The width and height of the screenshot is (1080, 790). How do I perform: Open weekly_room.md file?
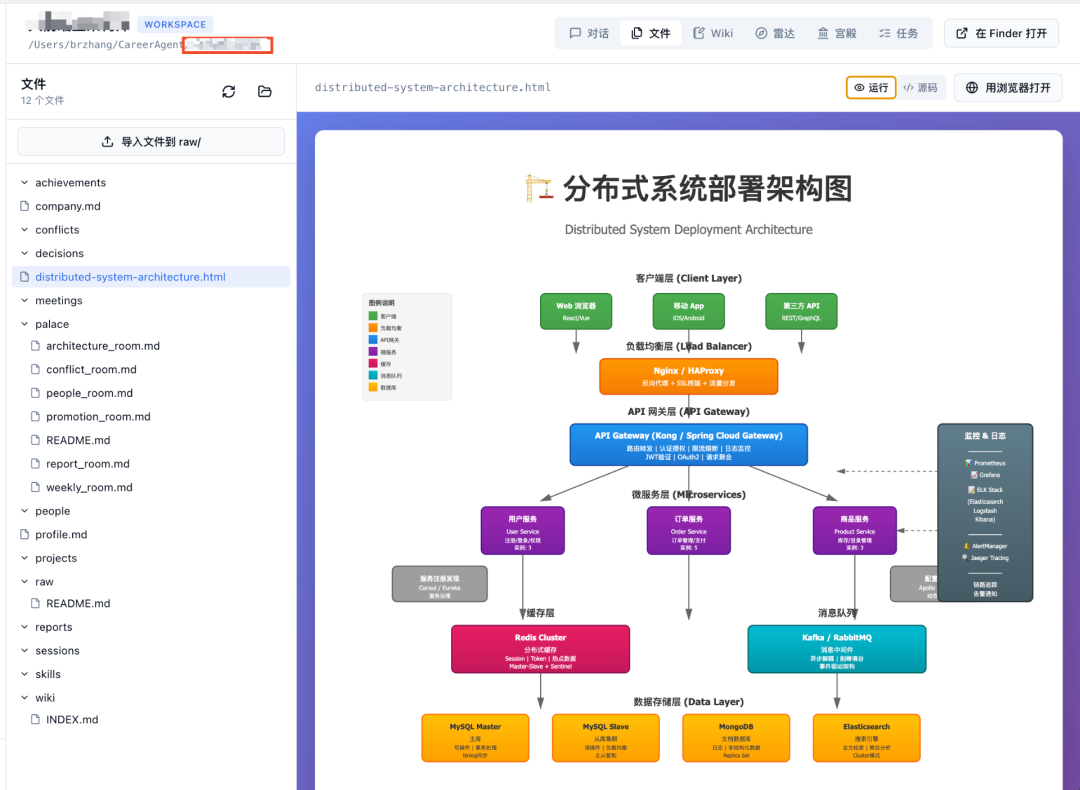pos(89,487)
